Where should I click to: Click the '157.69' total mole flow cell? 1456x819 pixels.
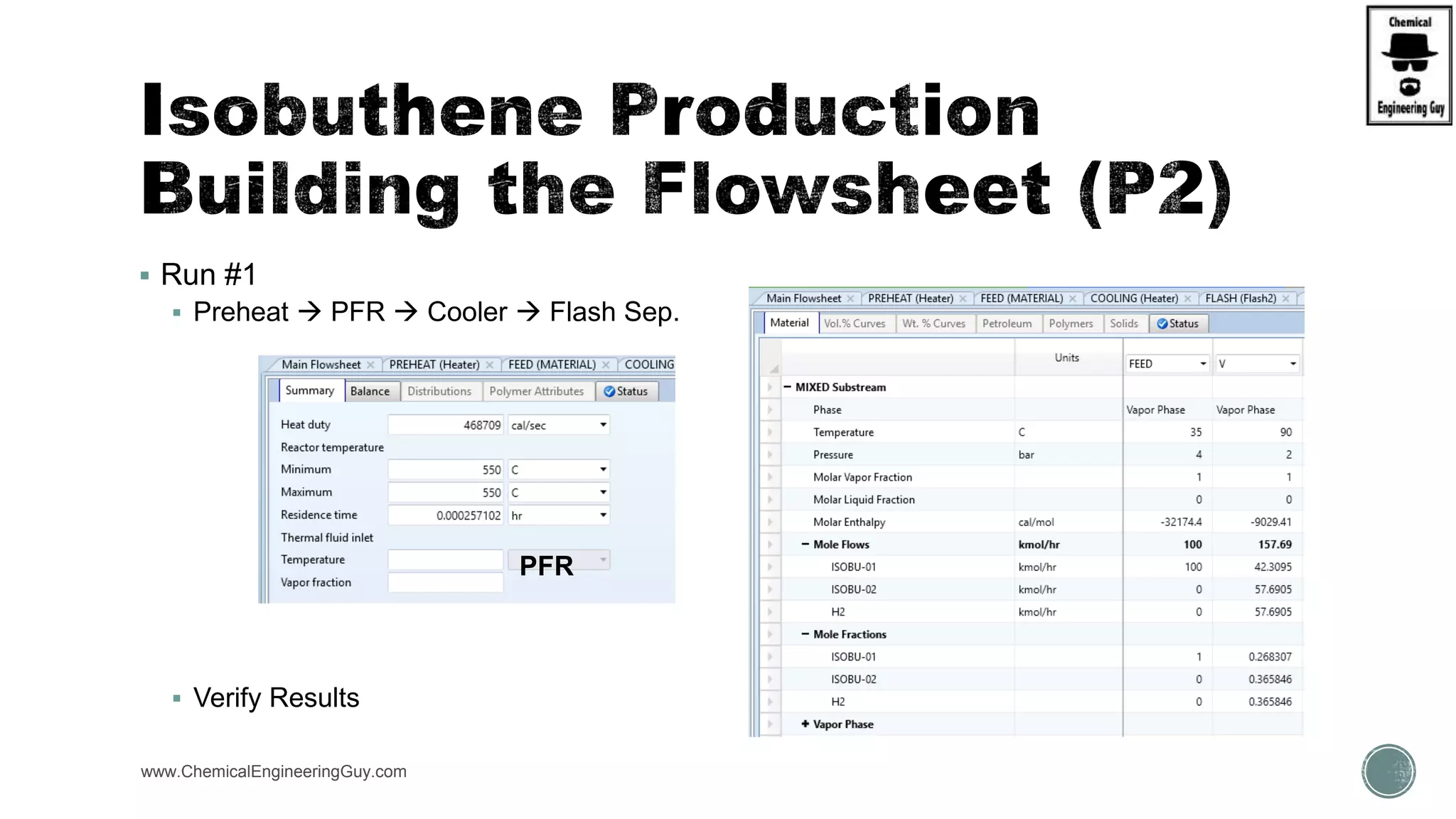click(1257, 545)
